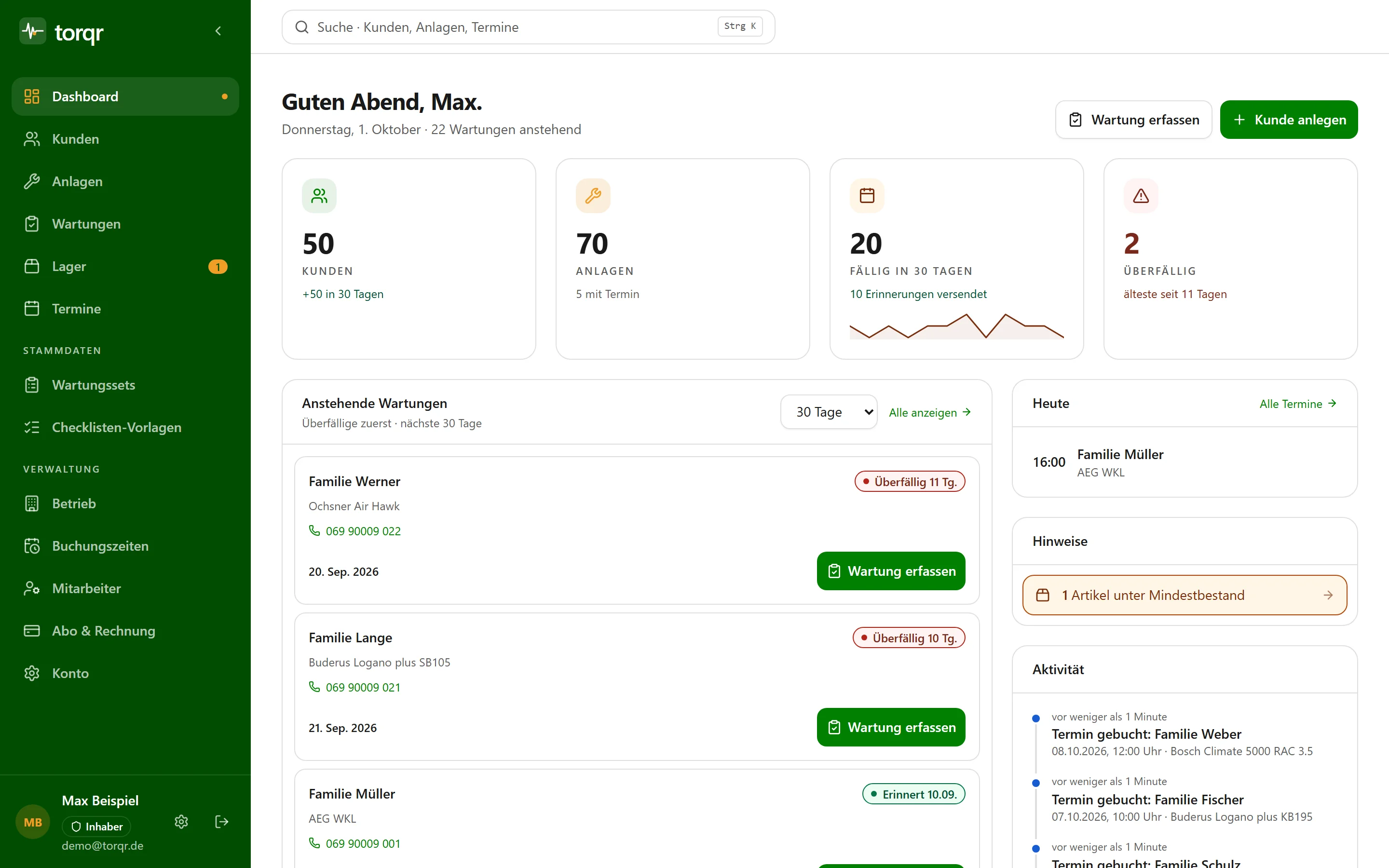Record Wartung for Familie Lange
This screenshot has height=868, width=1389.
tap(891, 727)
